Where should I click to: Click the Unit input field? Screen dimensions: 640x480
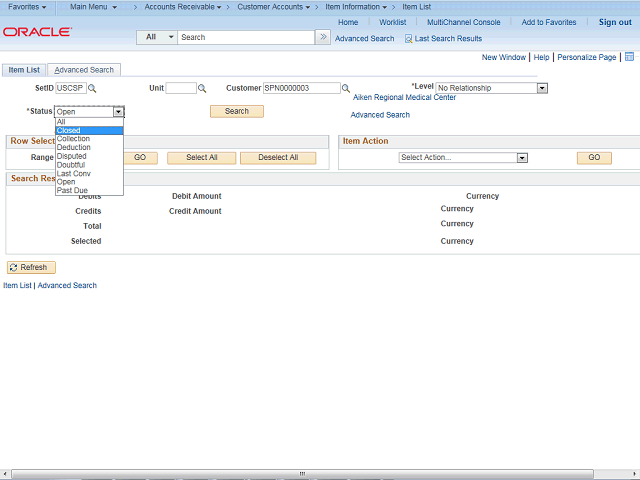click(181, 88)
